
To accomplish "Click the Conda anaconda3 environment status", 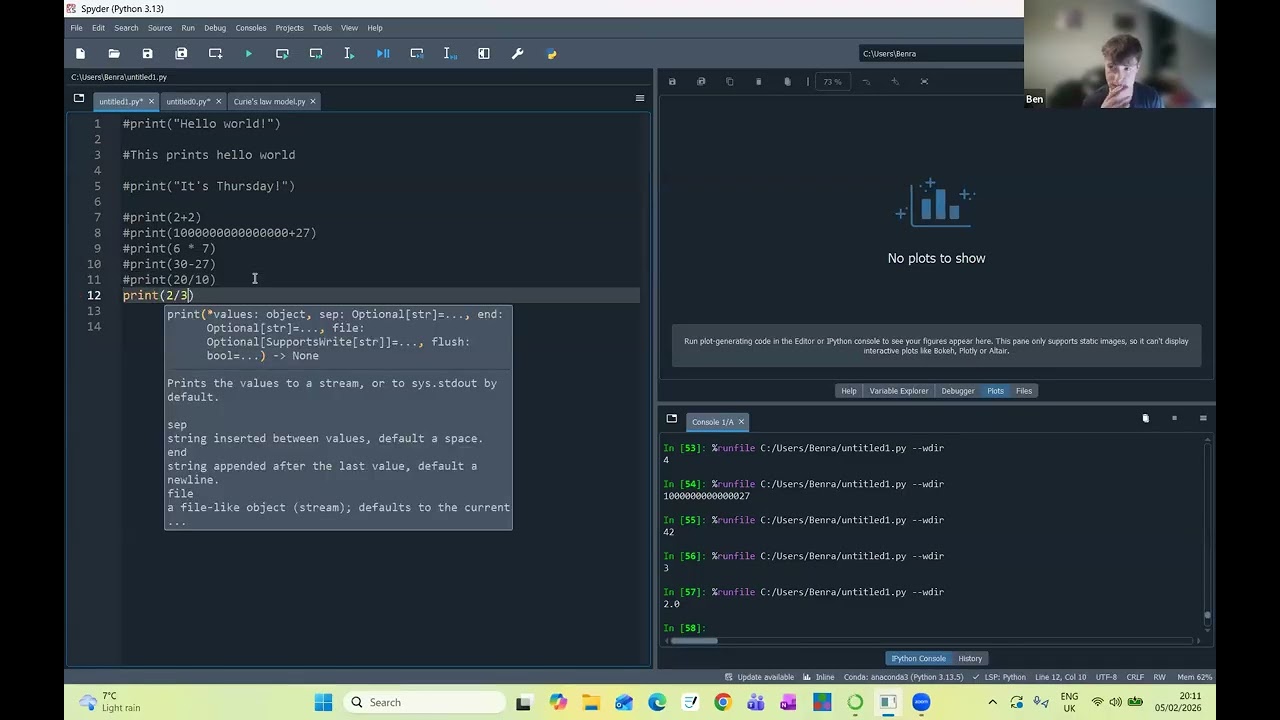I will (x=904, y=677).
